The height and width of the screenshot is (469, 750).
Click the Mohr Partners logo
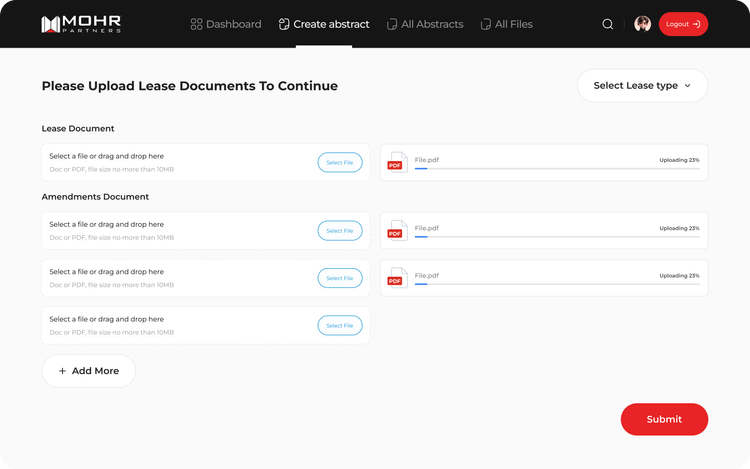[82, 24]
